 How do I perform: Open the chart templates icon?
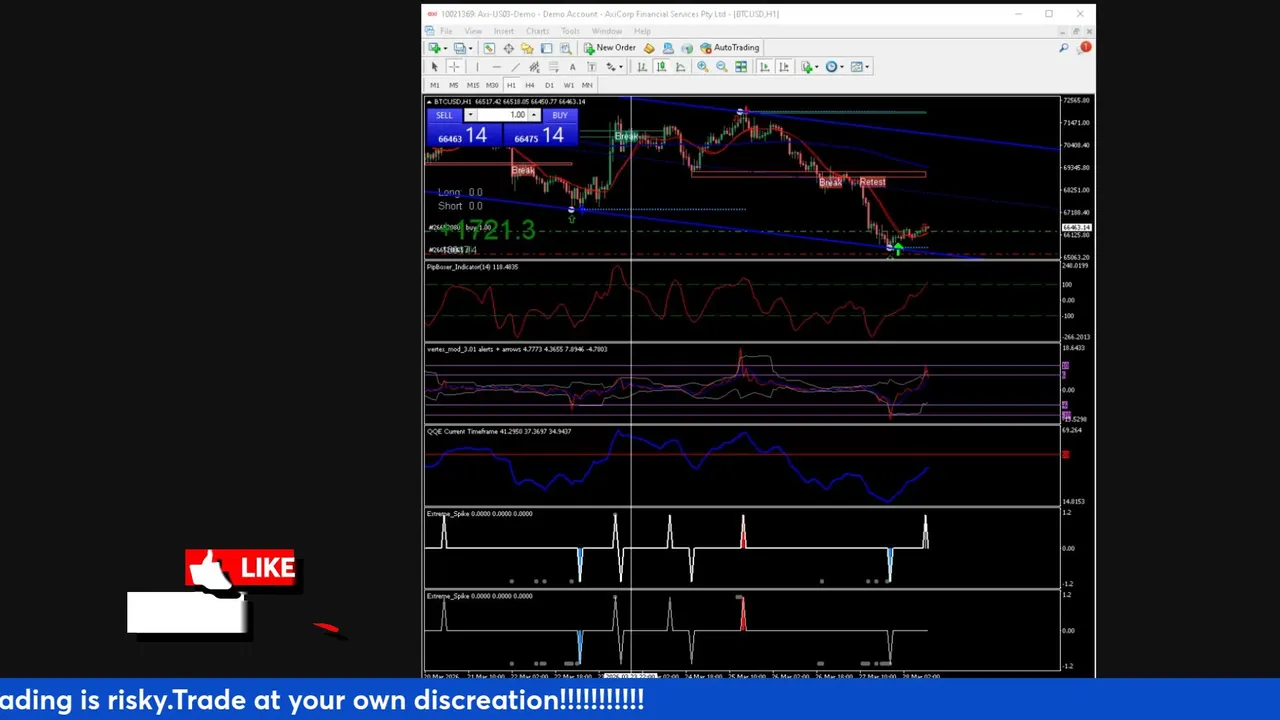(856, 67)
